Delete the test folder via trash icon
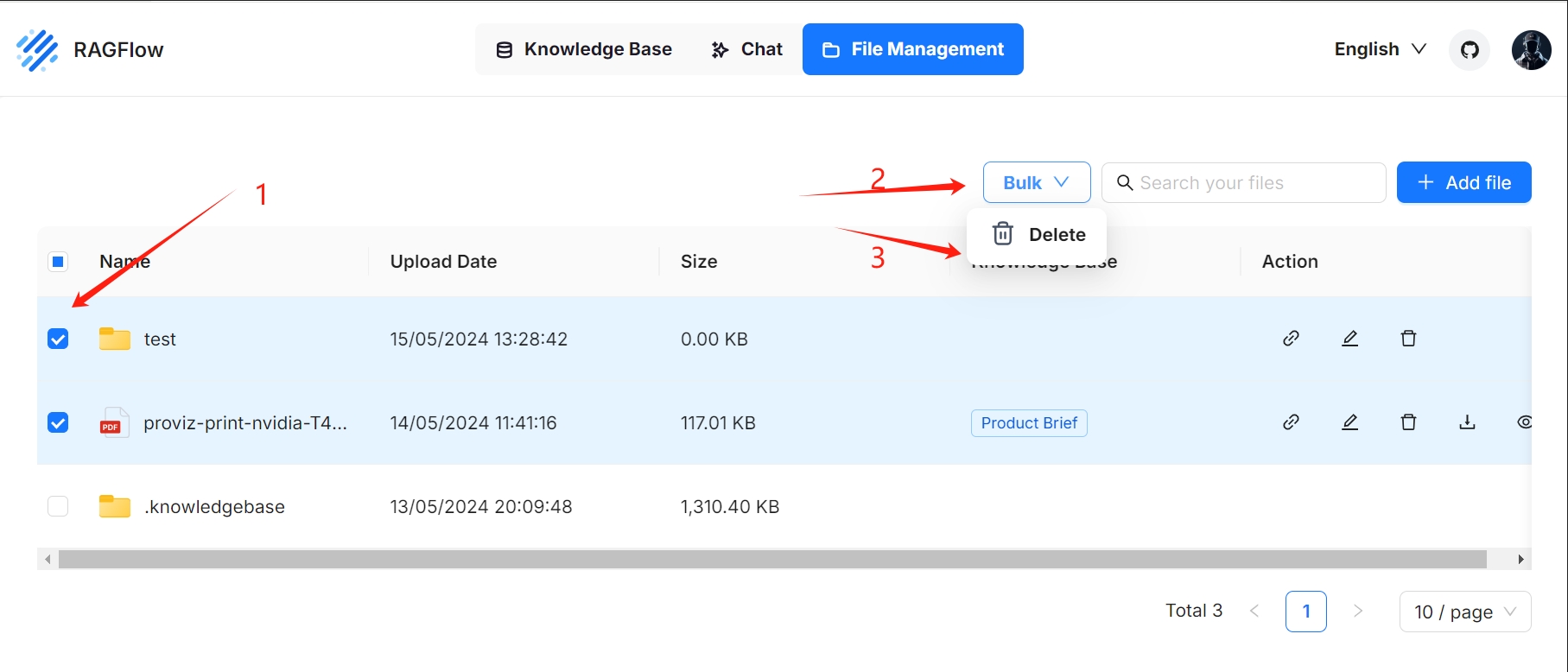This screenshot has height=672, width=1568. pos(1408,339)
